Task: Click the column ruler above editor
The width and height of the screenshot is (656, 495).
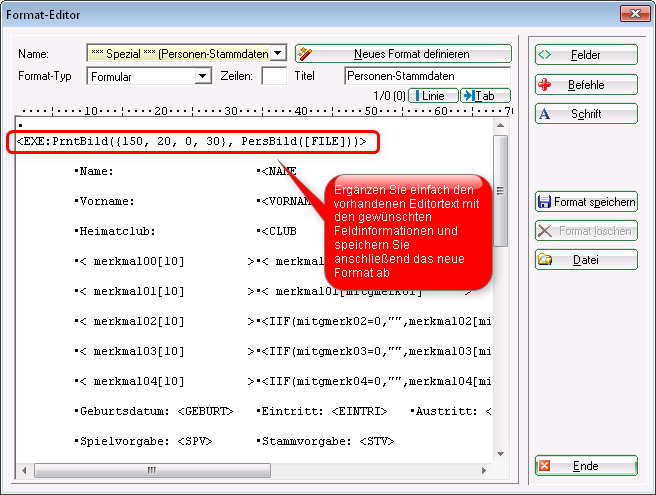Action: [266, 111]
